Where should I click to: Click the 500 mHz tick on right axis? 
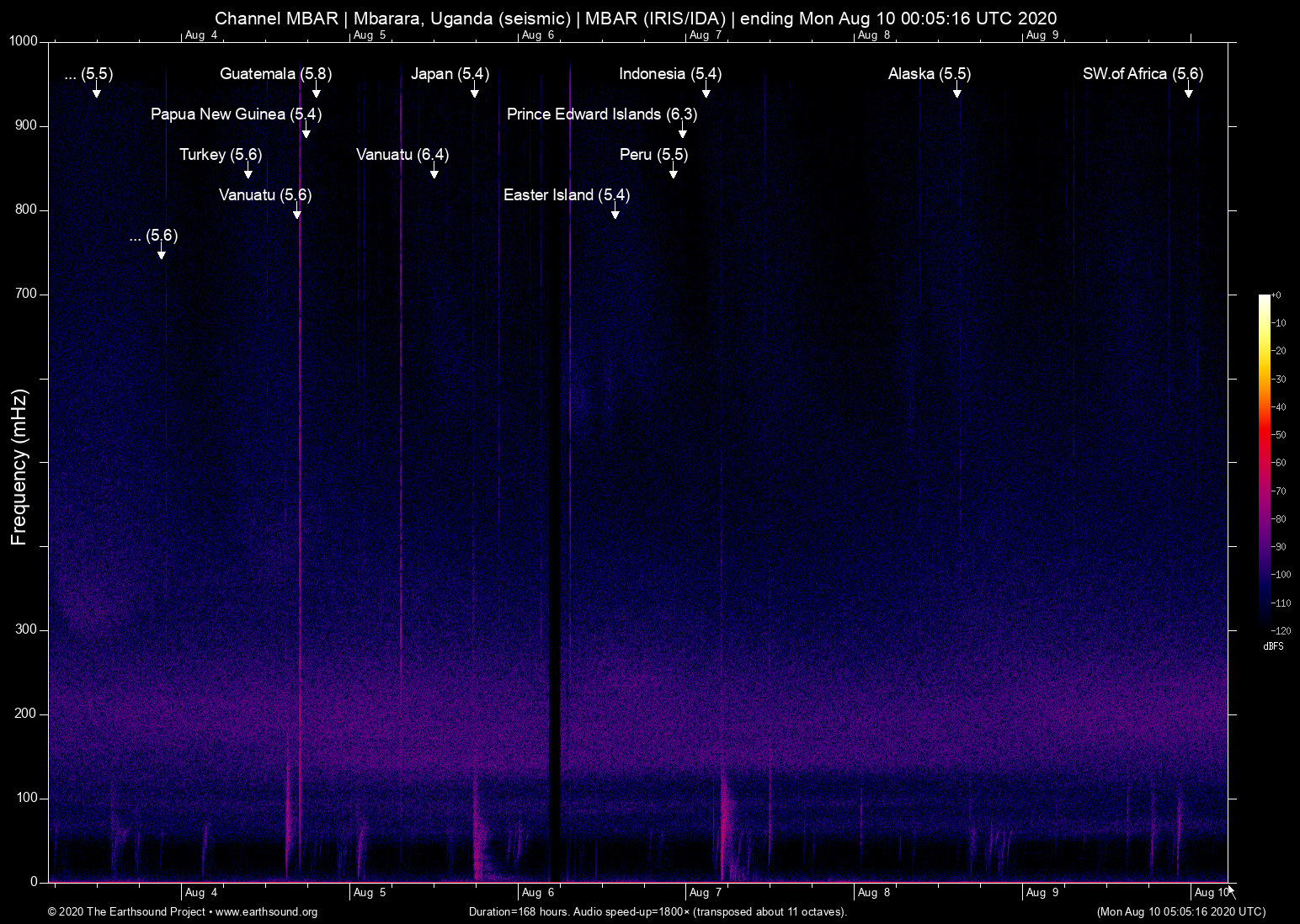tap(1233, 462)
